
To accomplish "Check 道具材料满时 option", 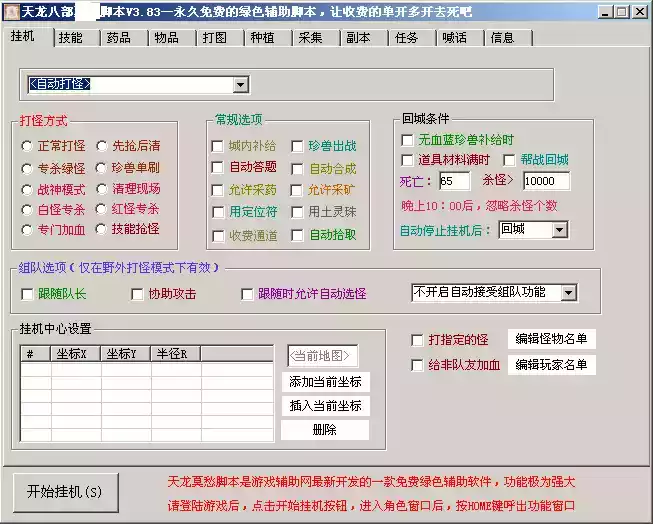I will tap(407, 160).
